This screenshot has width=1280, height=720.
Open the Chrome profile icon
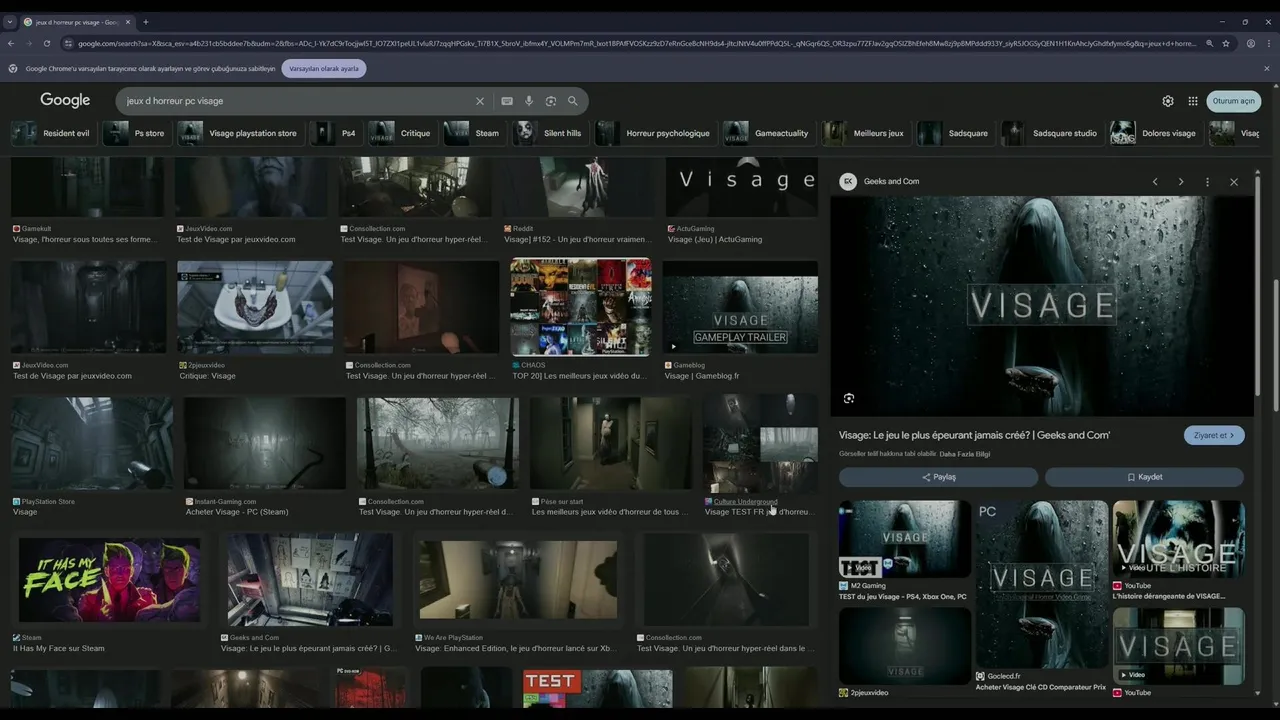pyautogui.click(x=1251, y=43)
